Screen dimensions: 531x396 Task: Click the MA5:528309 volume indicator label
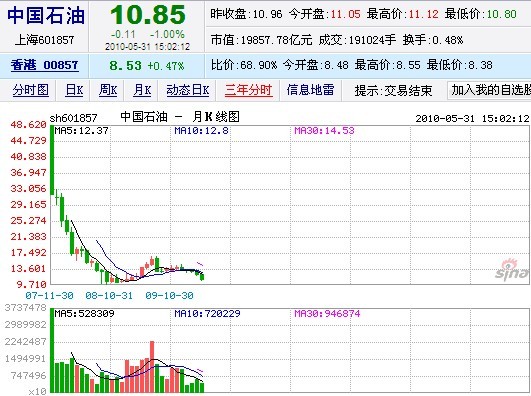click(84, 314)
